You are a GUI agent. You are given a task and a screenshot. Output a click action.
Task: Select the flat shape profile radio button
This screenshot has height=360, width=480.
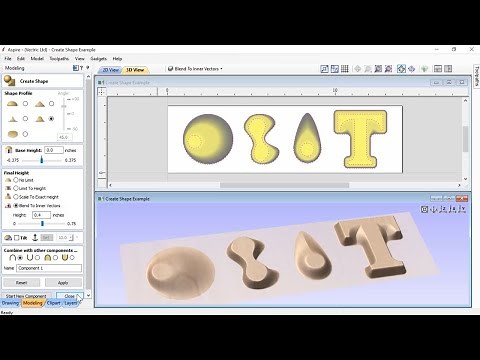pos(25,134)
